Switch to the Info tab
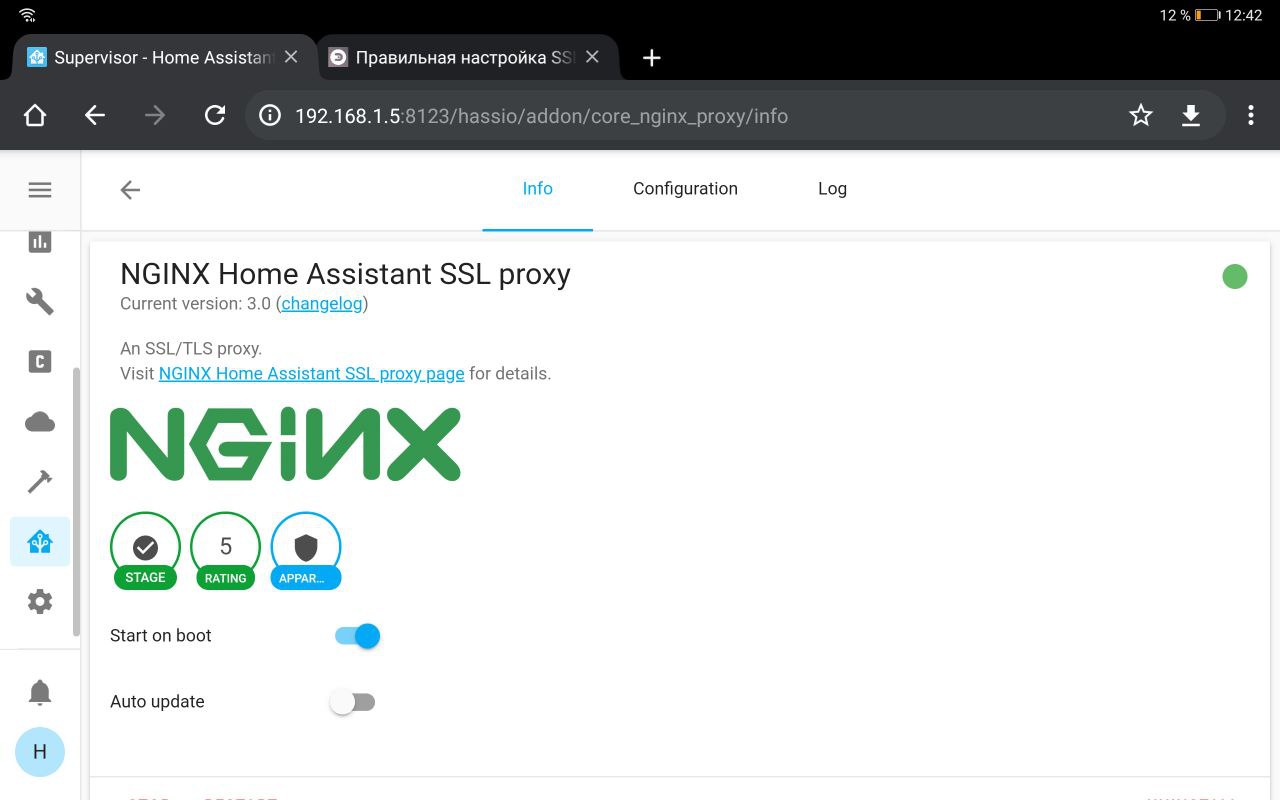Viewport: 1280px width, 800px height. coord(538,189)
